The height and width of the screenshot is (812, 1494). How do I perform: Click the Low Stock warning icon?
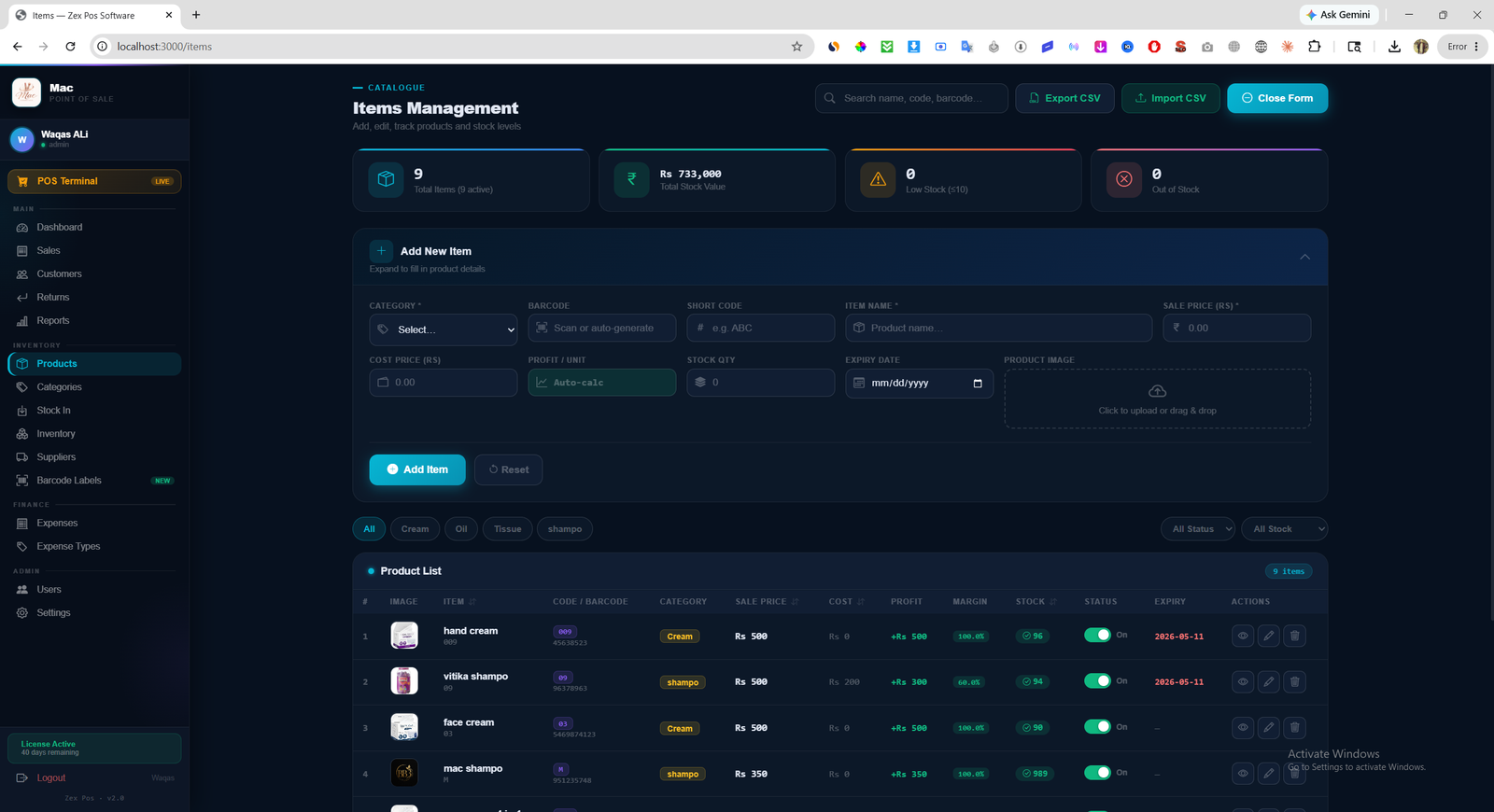click(878, 179)
